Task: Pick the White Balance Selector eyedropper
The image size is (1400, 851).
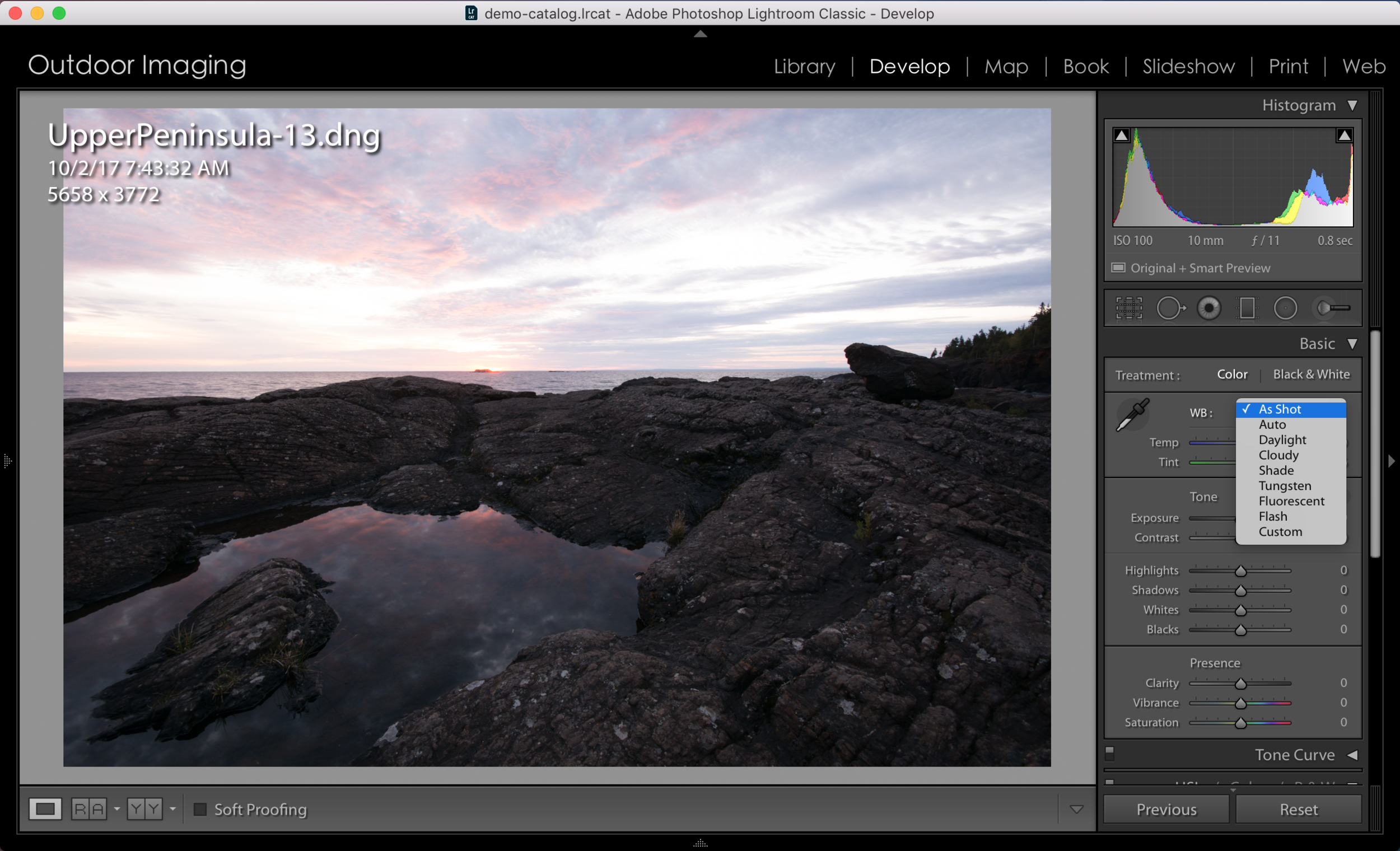Action: click(1132, 415)
